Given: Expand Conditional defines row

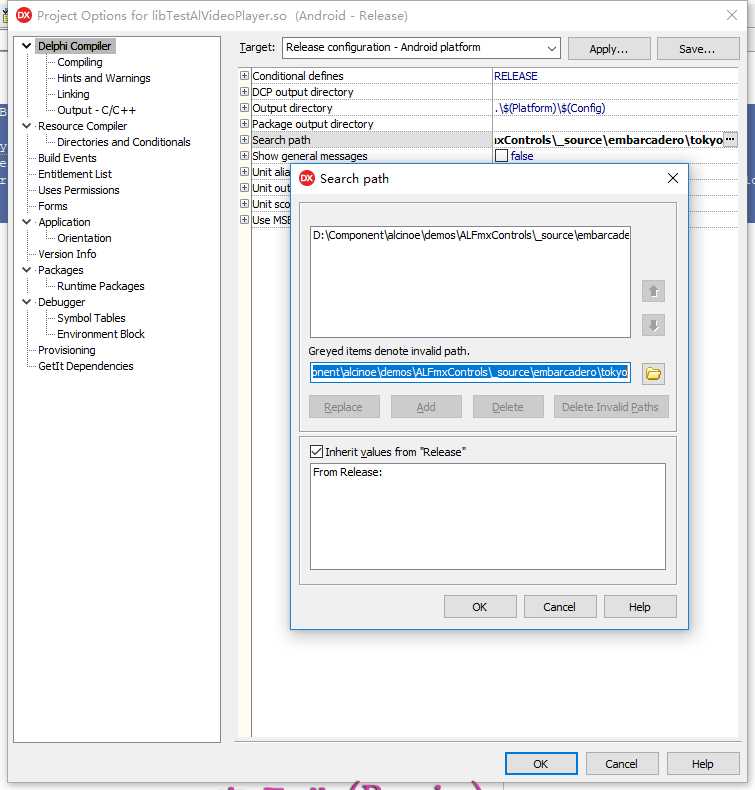Looking at the screenshot, I should [x=244, y=76].
